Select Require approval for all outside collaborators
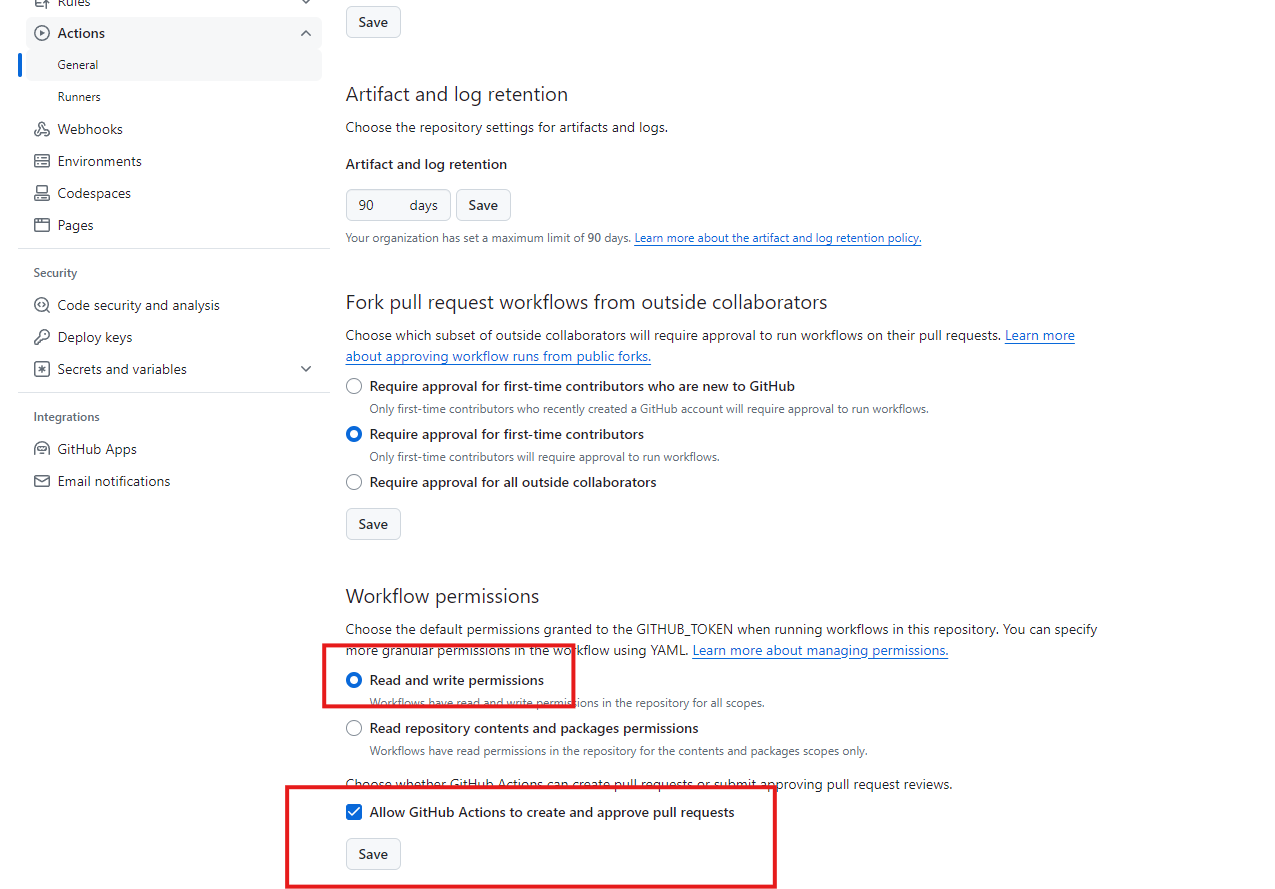 [353, 481]
